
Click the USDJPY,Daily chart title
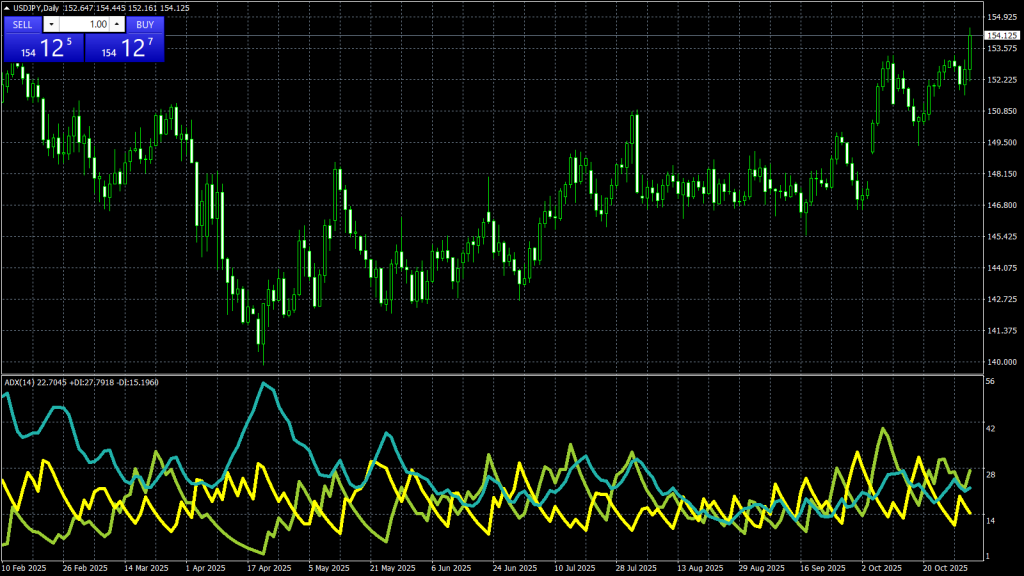(x=36, y=9)
